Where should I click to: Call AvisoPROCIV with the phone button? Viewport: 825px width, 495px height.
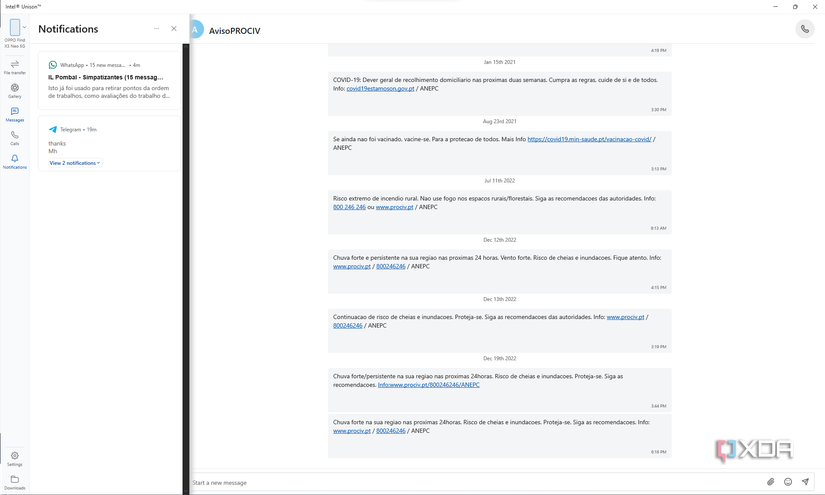pos(804,29)
